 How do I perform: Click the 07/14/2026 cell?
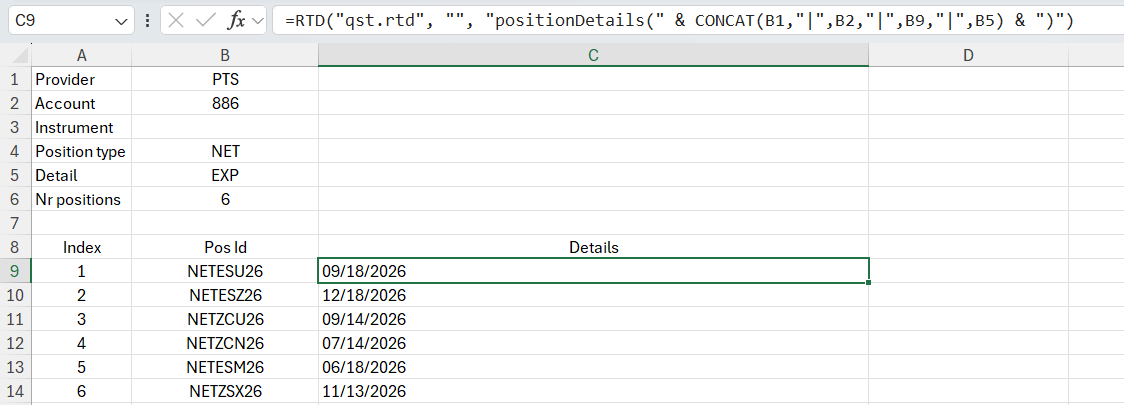594,343
